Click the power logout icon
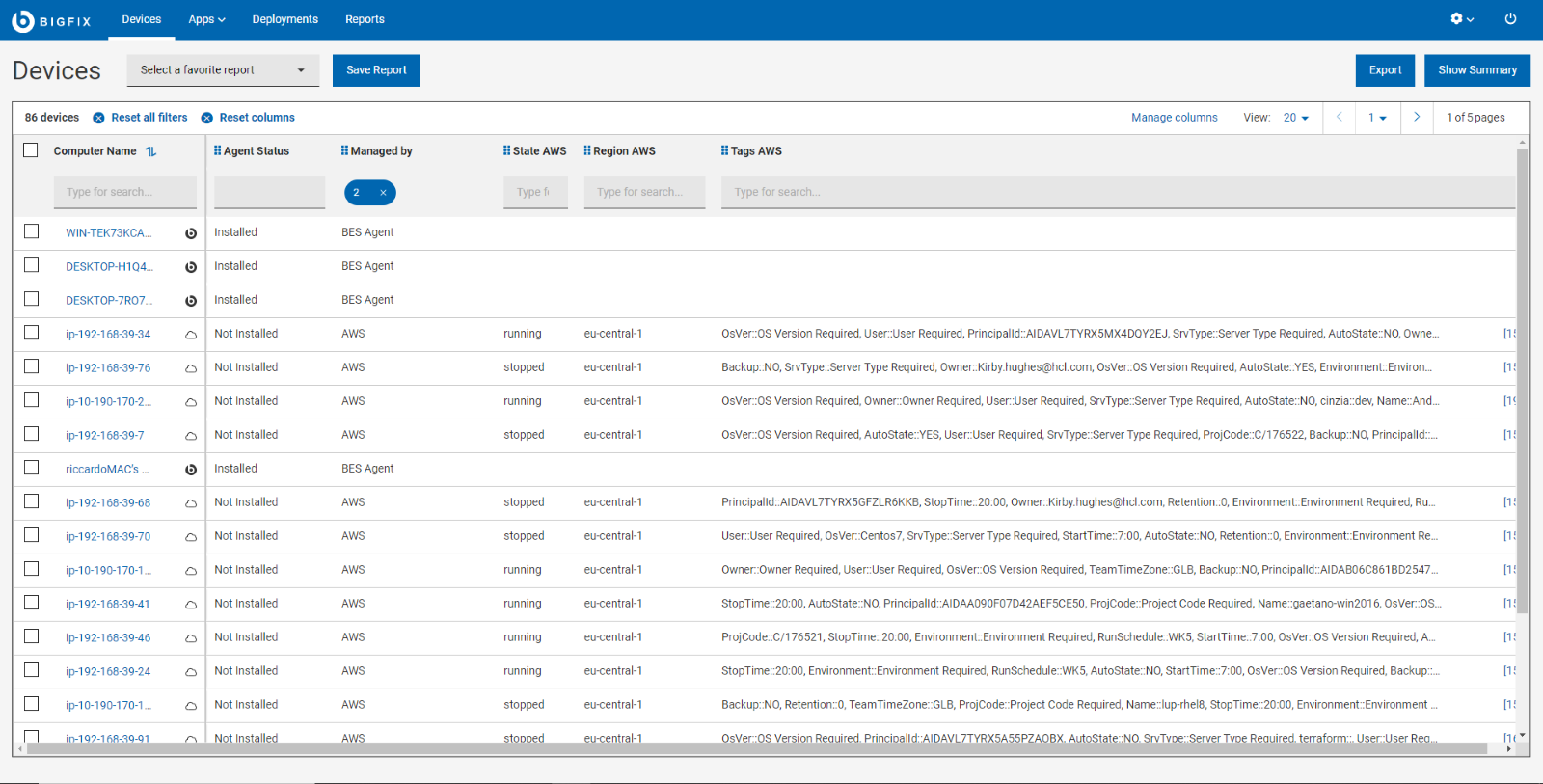1543x784 pixels. point(1510,19)
